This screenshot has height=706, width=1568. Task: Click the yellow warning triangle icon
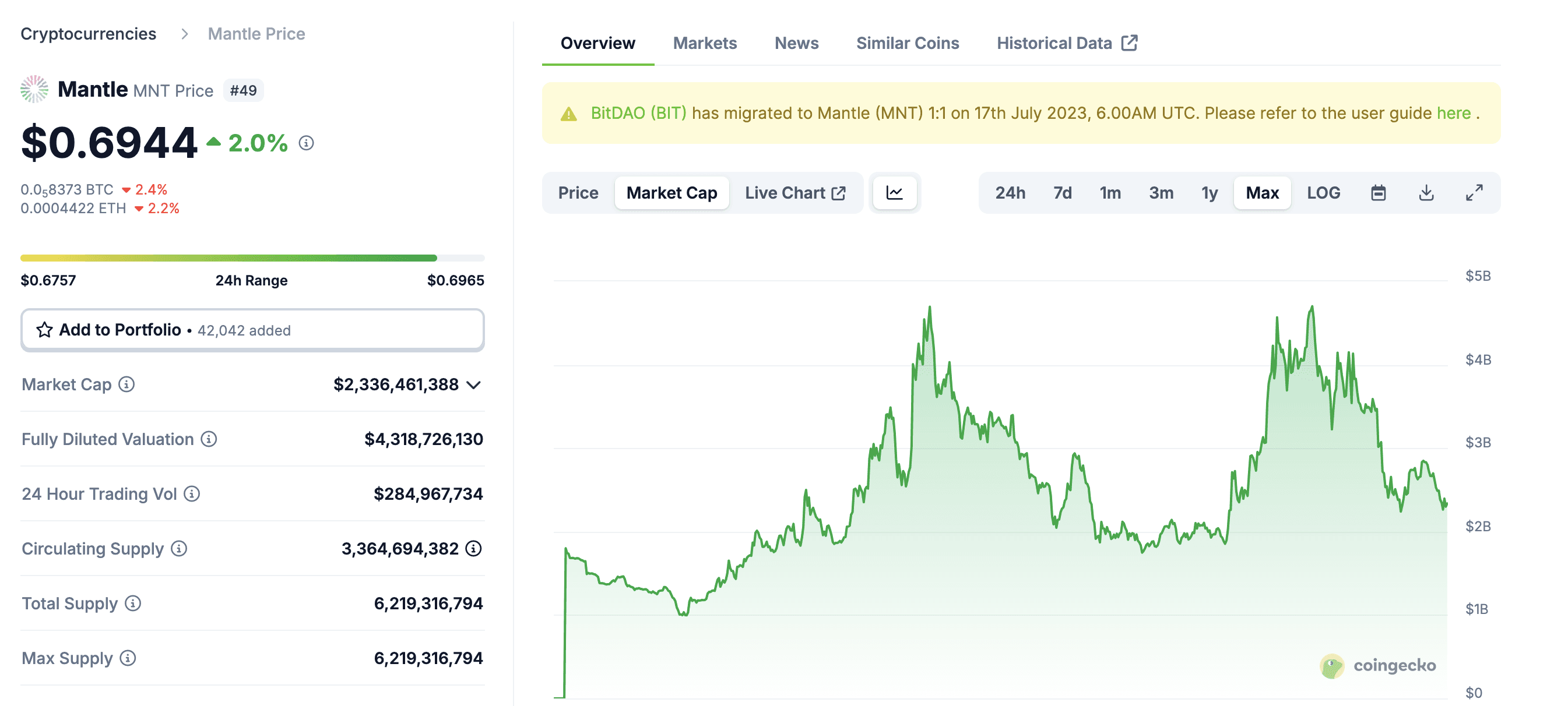pyautogui.click(x=568, y=114)
